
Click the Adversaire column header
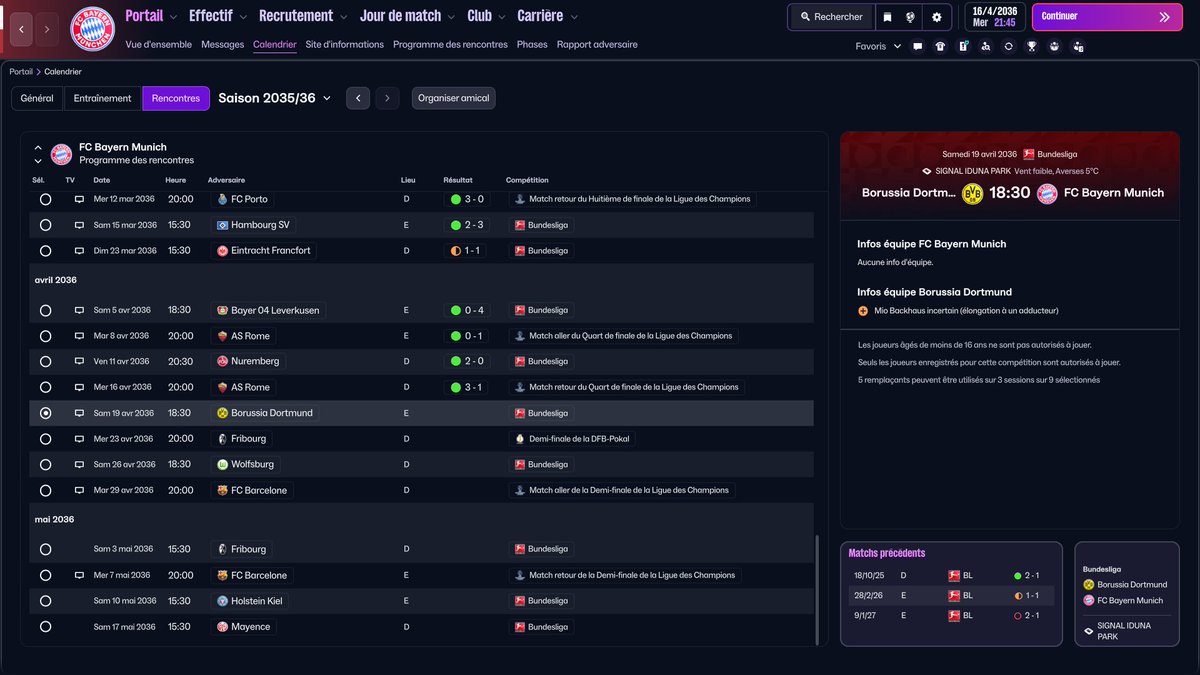pos(226,180)
